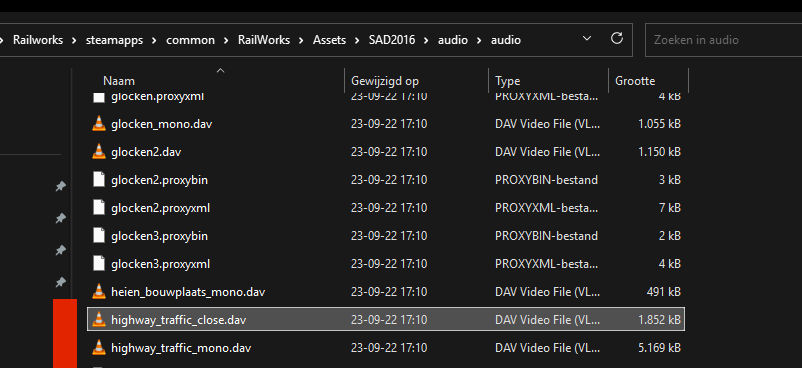This screenshot has width=802, height=368.
Task: Expand the chevron after steamapps in the breadcrumb
Action: click(x=154, y=40)
